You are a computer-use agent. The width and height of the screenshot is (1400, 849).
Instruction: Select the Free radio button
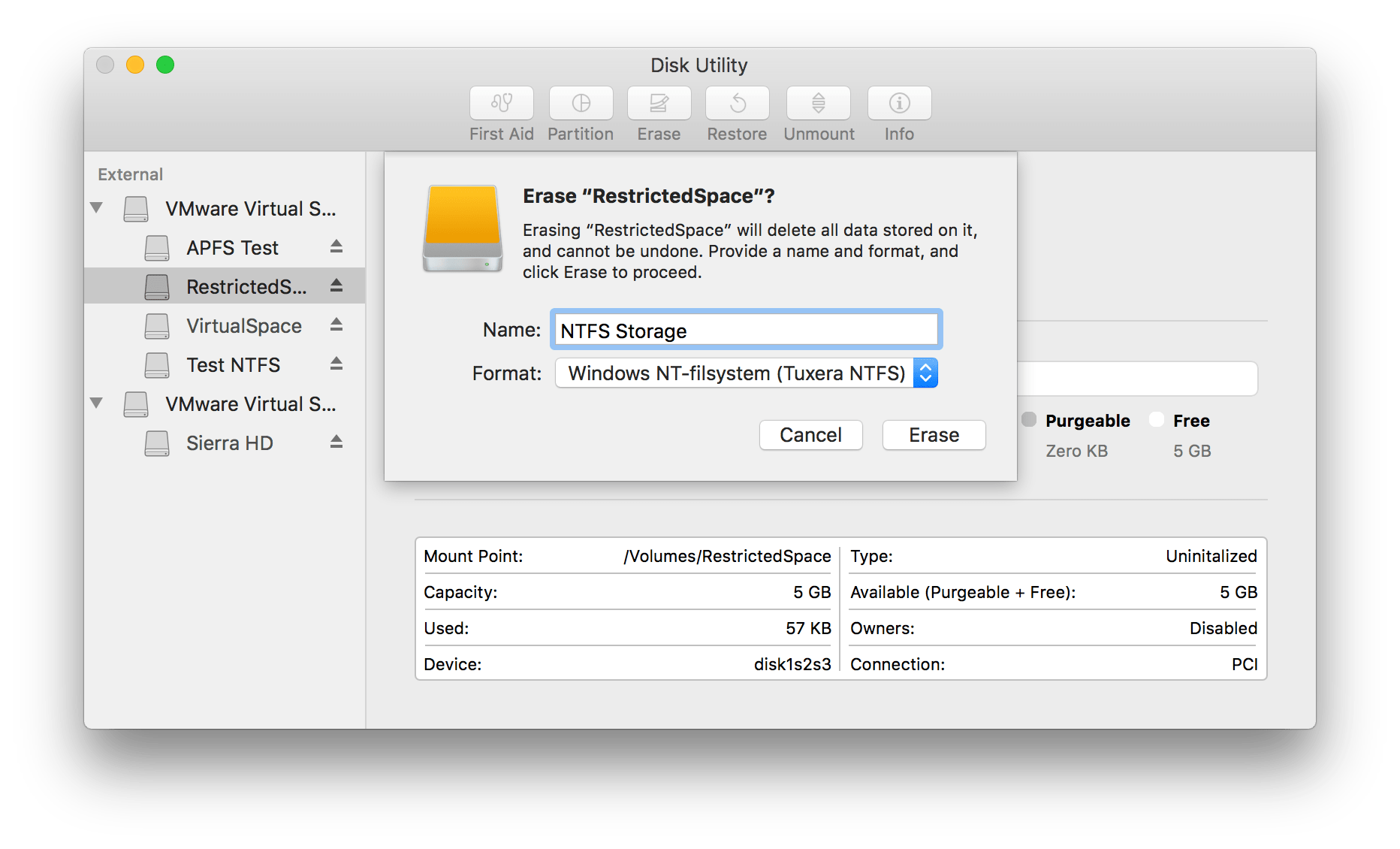(1157, 420)
